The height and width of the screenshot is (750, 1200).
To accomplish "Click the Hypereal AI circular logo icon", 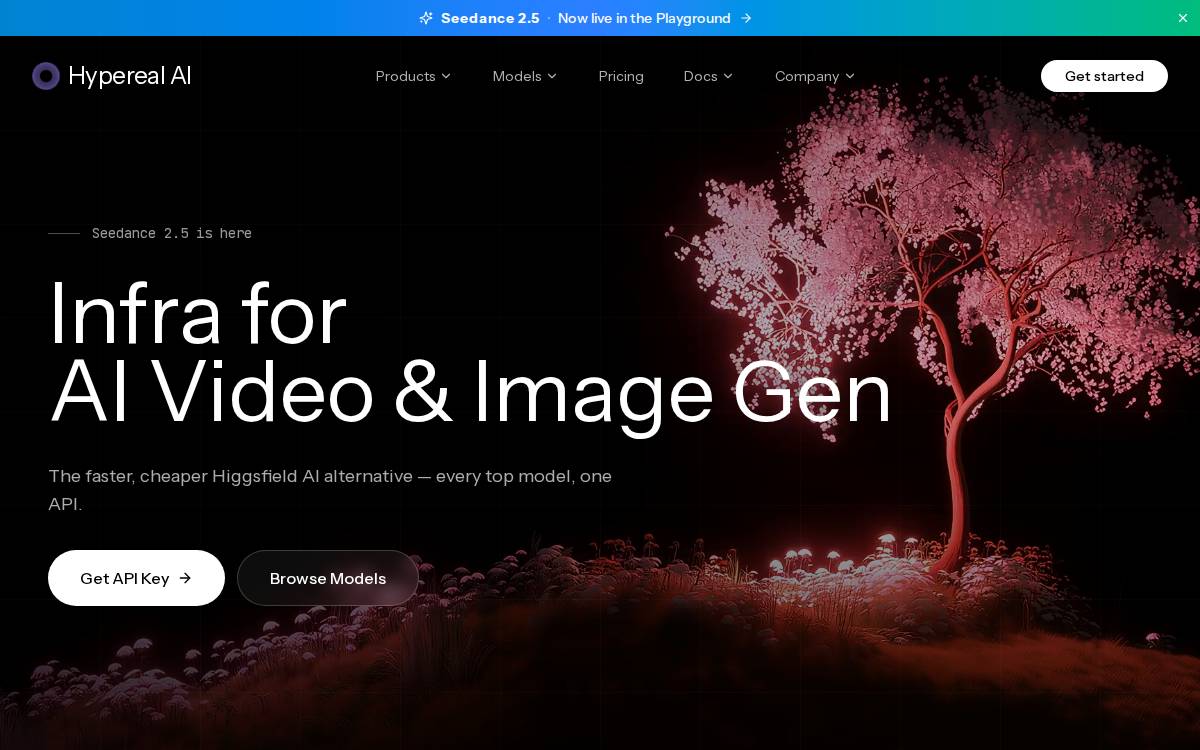I will 46,76.
